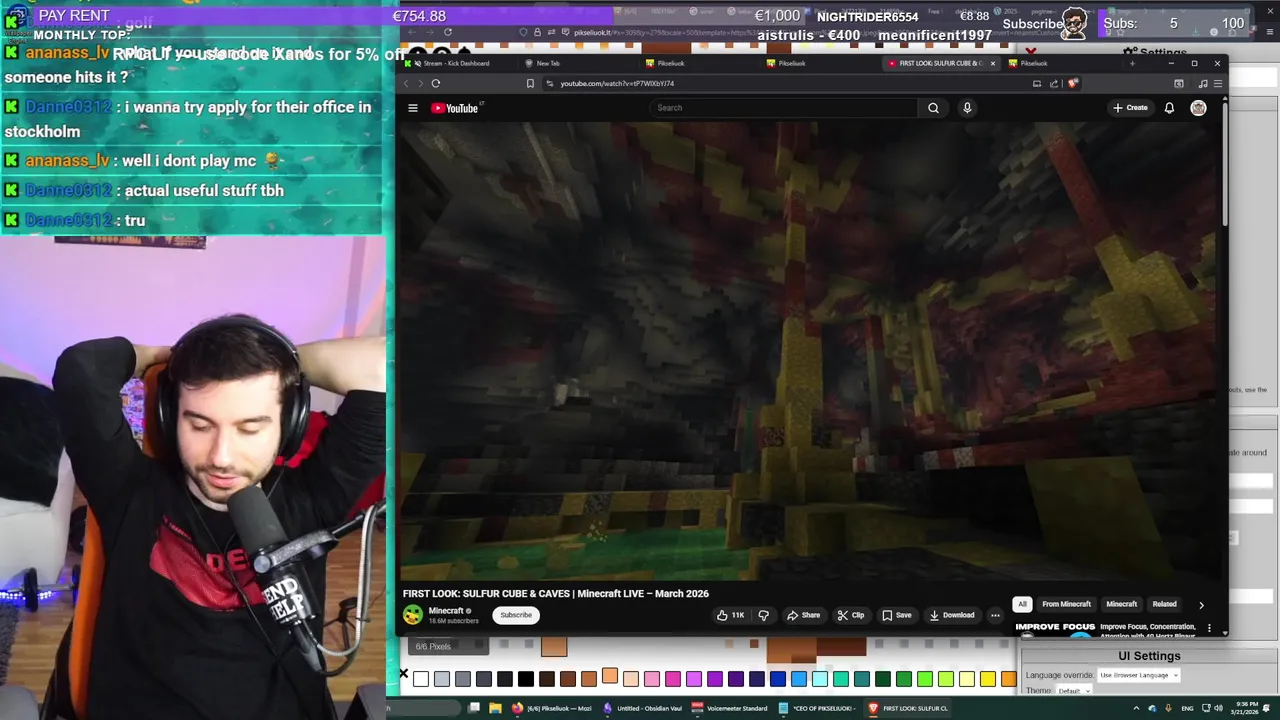Screen dimensions: 1280x720
Task: Show more video actions with three dots
Action: click(x=995, y=615)
